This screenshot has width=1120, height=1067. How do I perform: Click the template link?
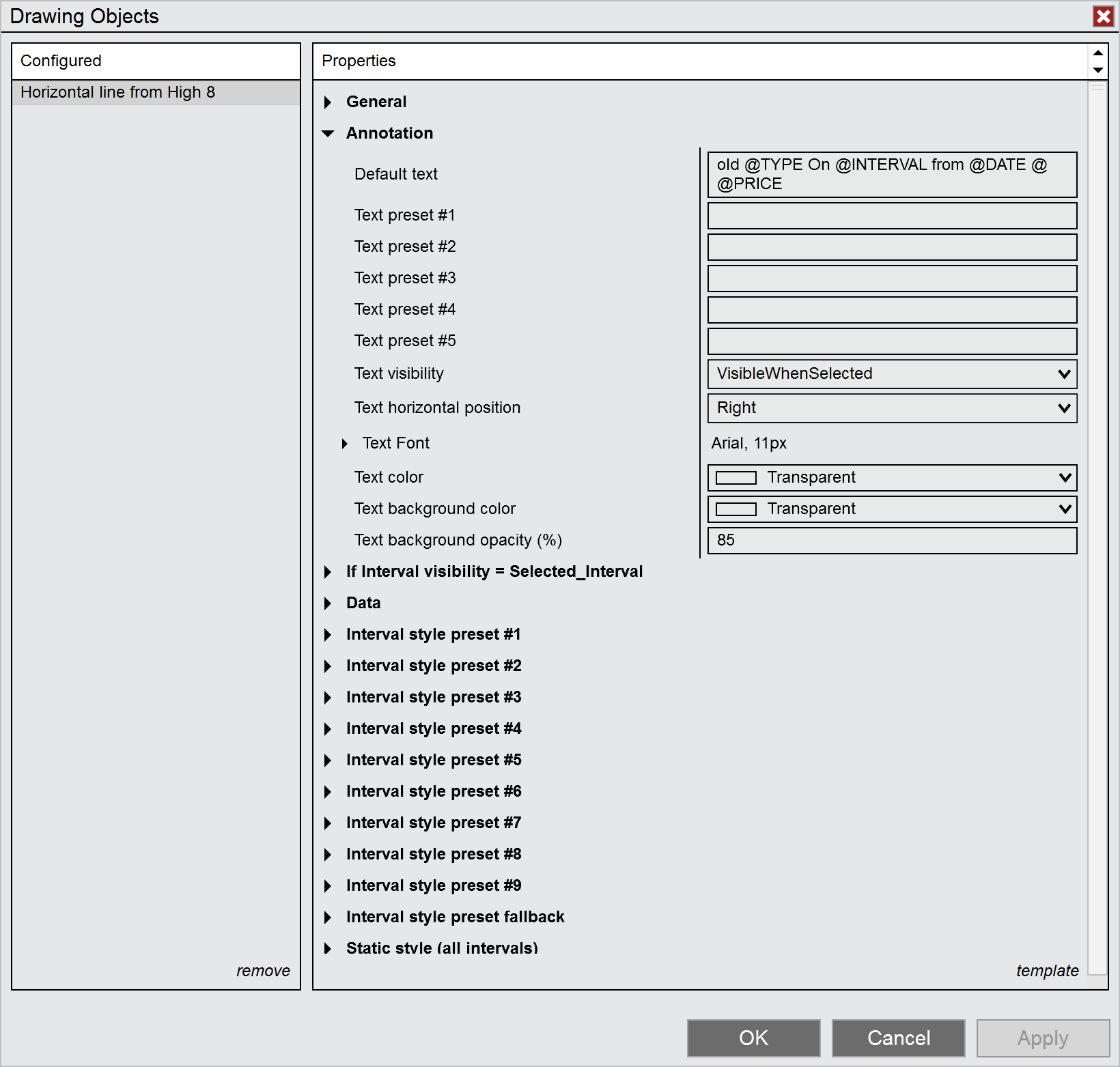coord(1047,971)
